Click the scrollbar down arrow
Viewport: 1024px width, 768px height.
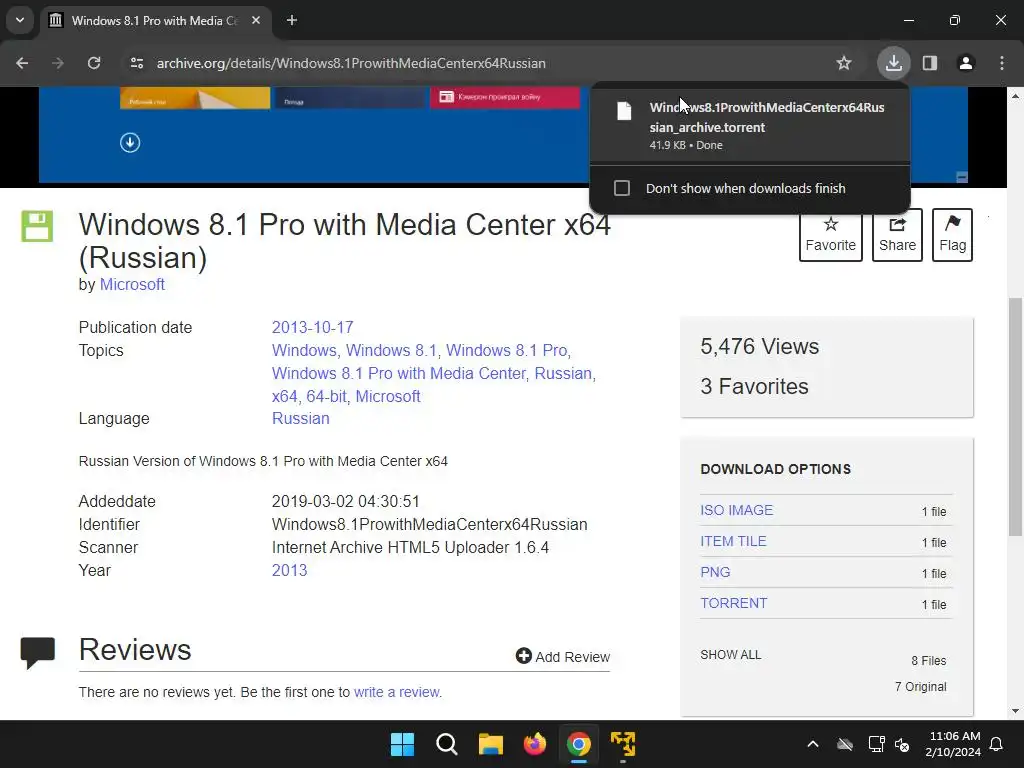click(1015, 711)
